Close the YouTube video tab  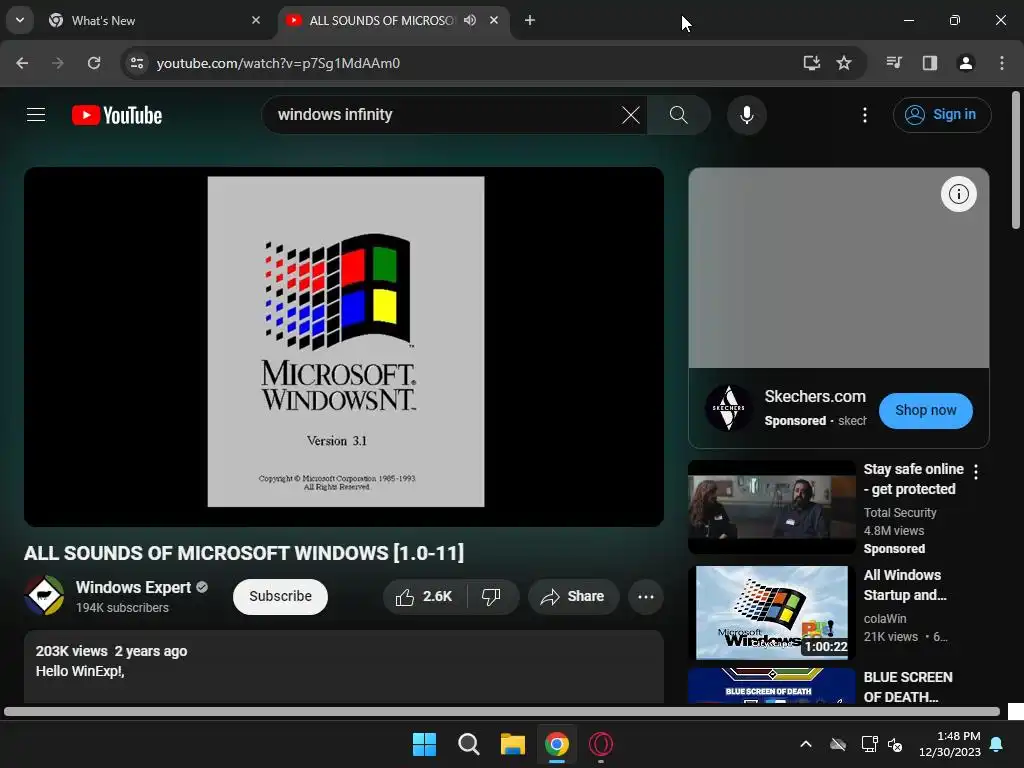[x=494, y=20]
